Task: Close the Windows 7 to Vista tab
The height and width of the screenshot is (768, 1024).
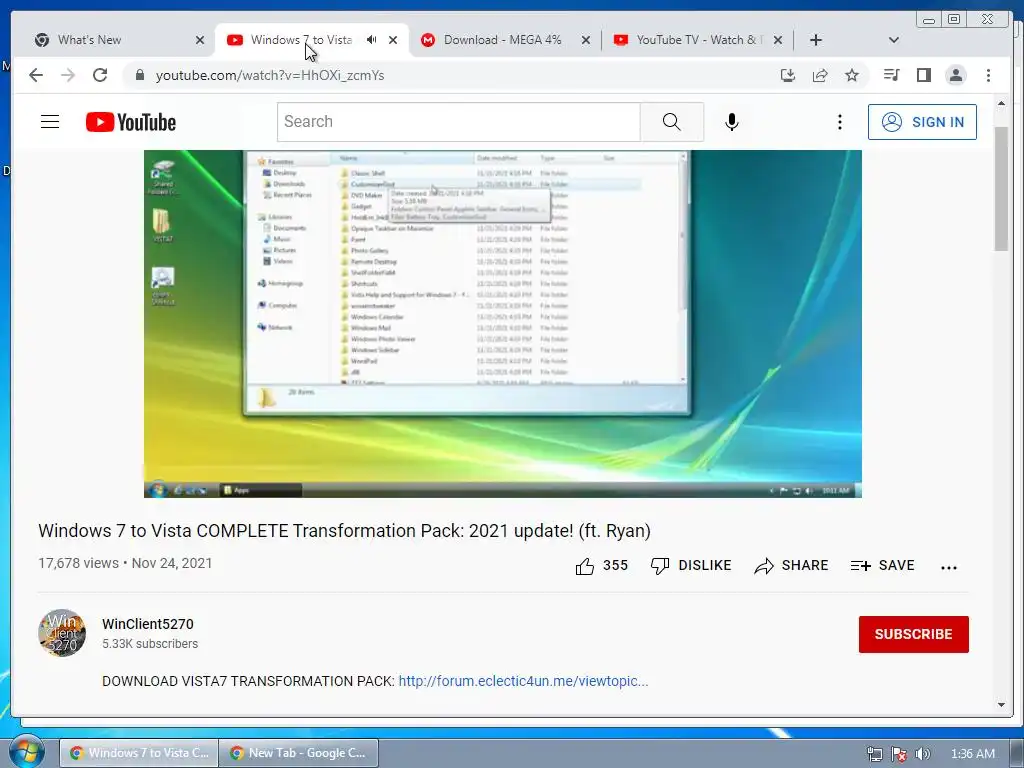Action: pyautogui.click(x=393, y=40)
